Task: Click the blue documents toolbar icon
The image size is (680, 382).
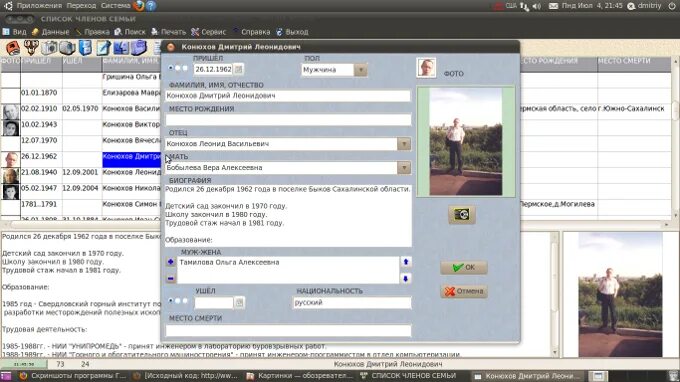Action: pyautogui.click(x=121, y=47)
